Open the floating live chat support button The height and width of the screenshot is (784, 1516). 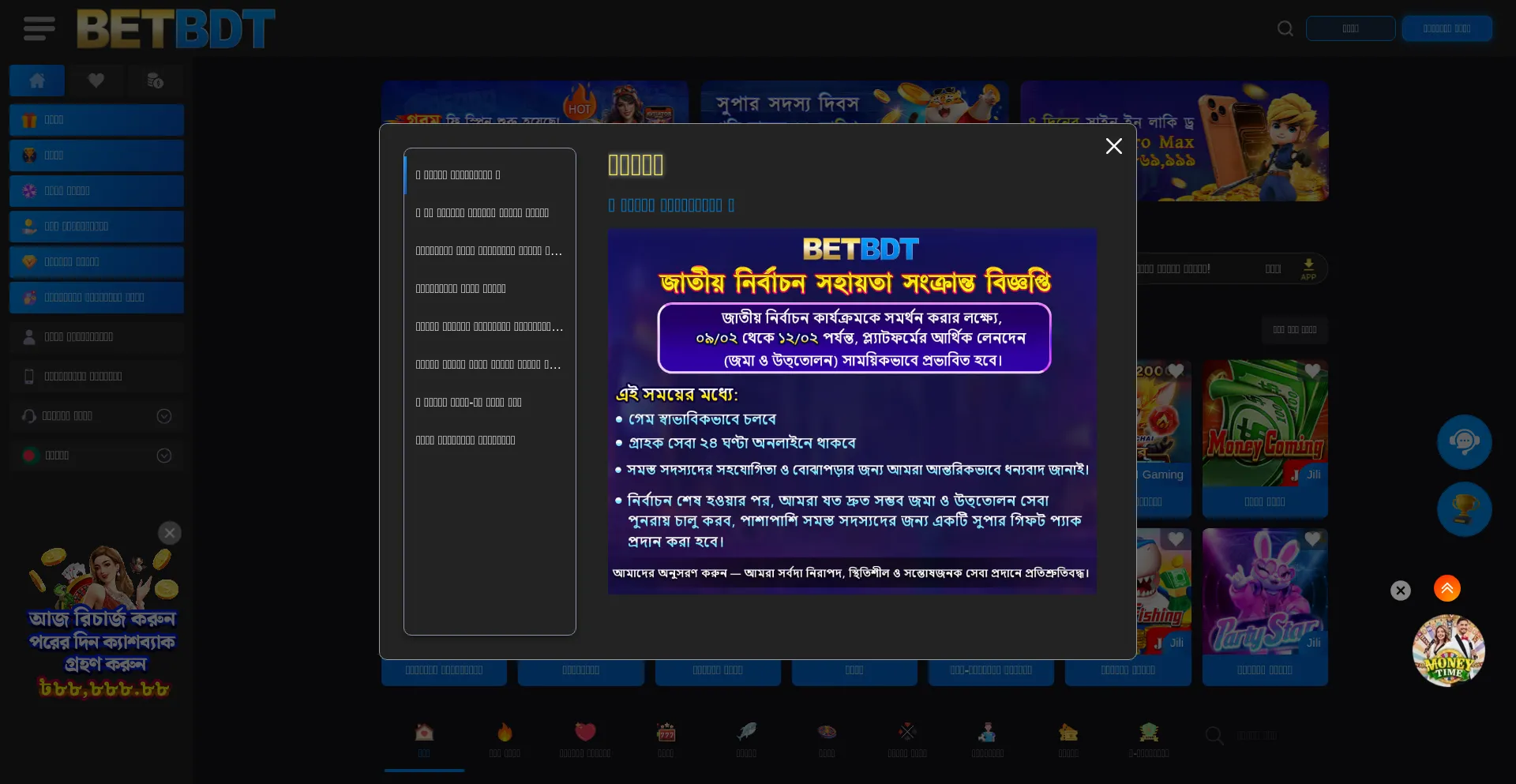point(1465,442)
